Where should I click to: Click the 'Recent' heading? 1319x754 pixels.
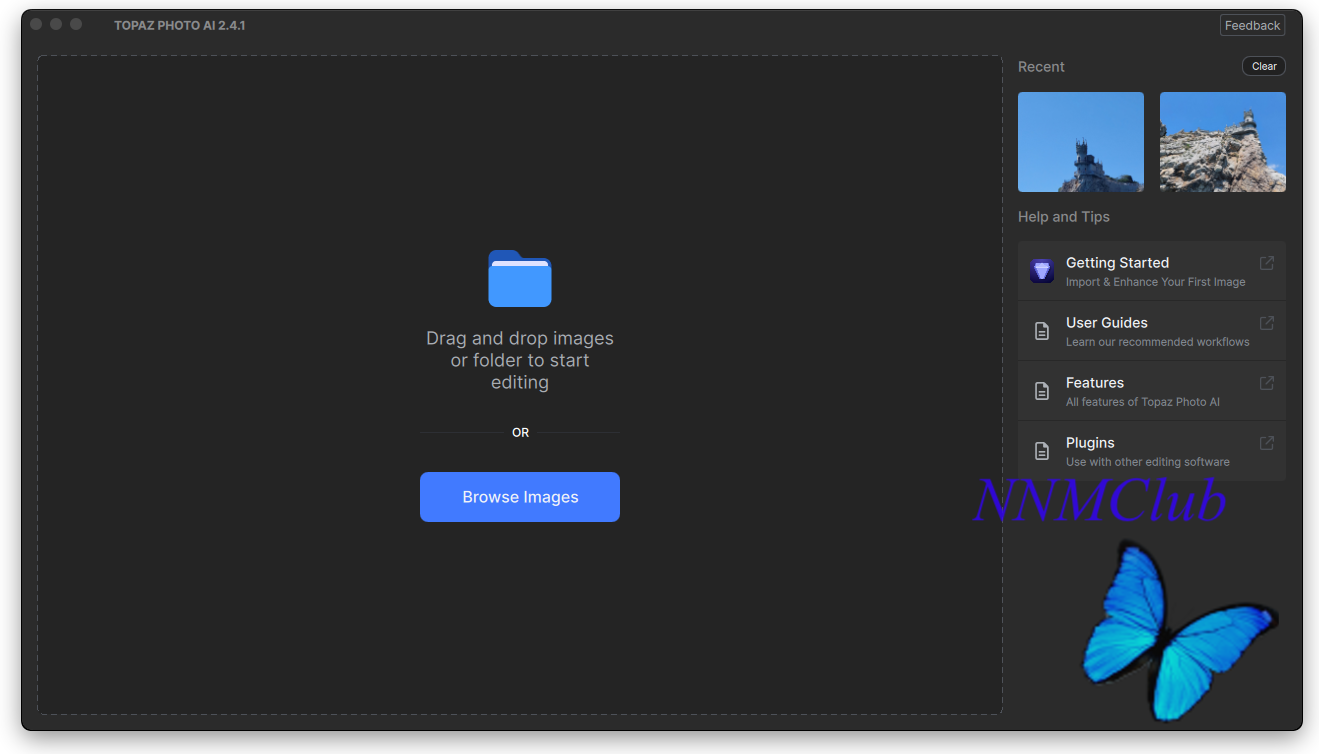(x=1041, y=67)
